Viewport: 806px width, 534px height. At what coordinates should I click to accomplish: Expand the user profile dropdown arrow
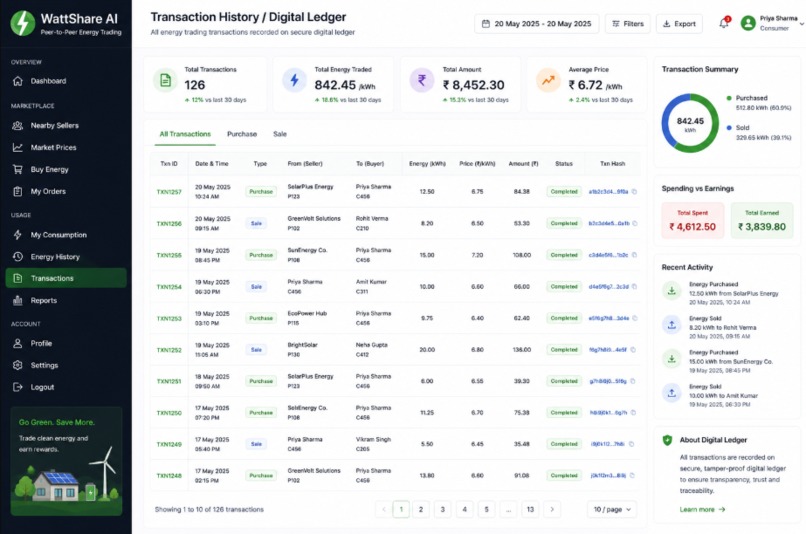tap(801, 24)
